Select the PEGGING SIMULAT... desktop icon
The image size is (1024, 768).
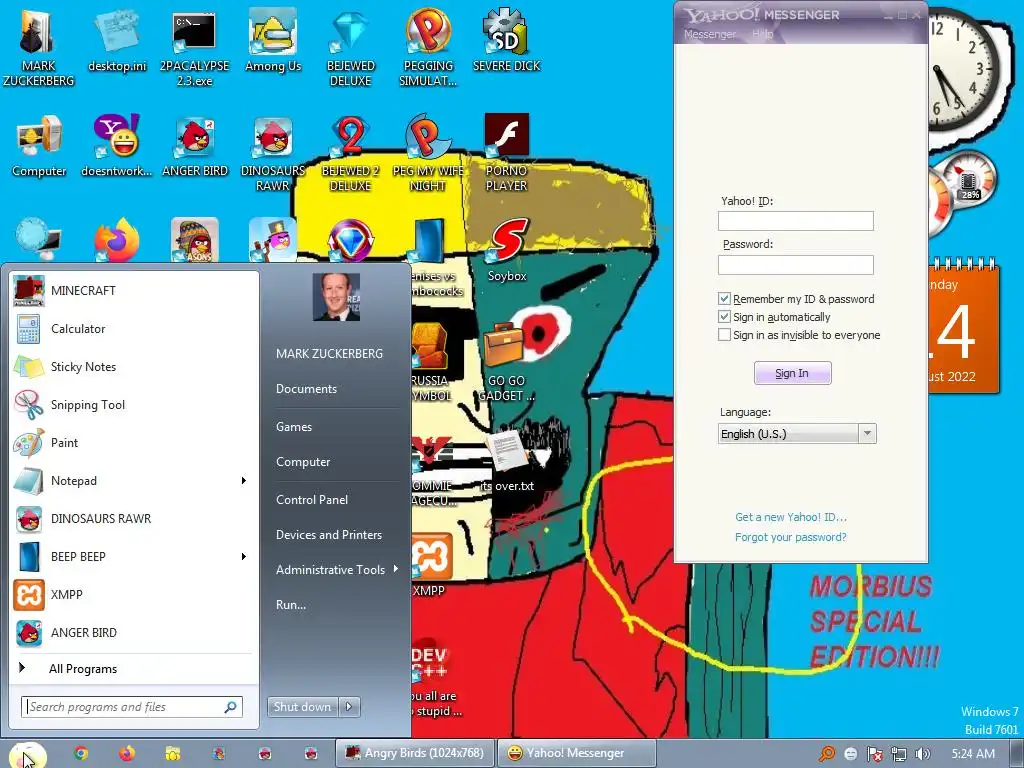(x=428, y=47)
